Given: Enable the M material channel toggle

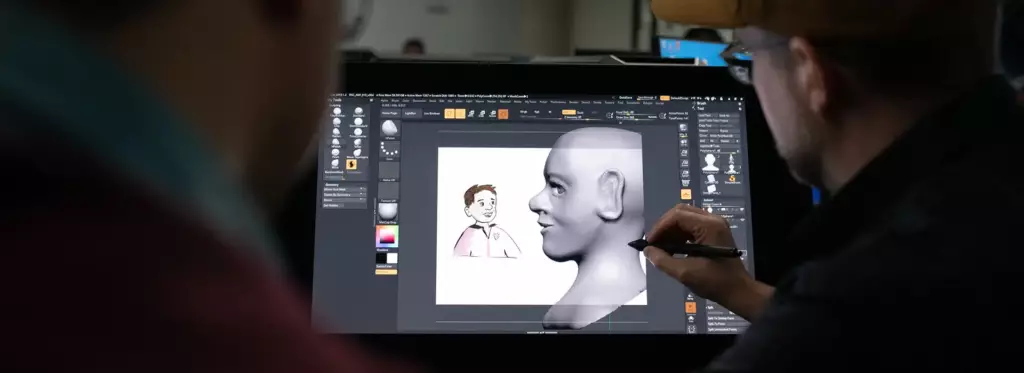Looking at the screenshot, I should click(x=550, y=112).
